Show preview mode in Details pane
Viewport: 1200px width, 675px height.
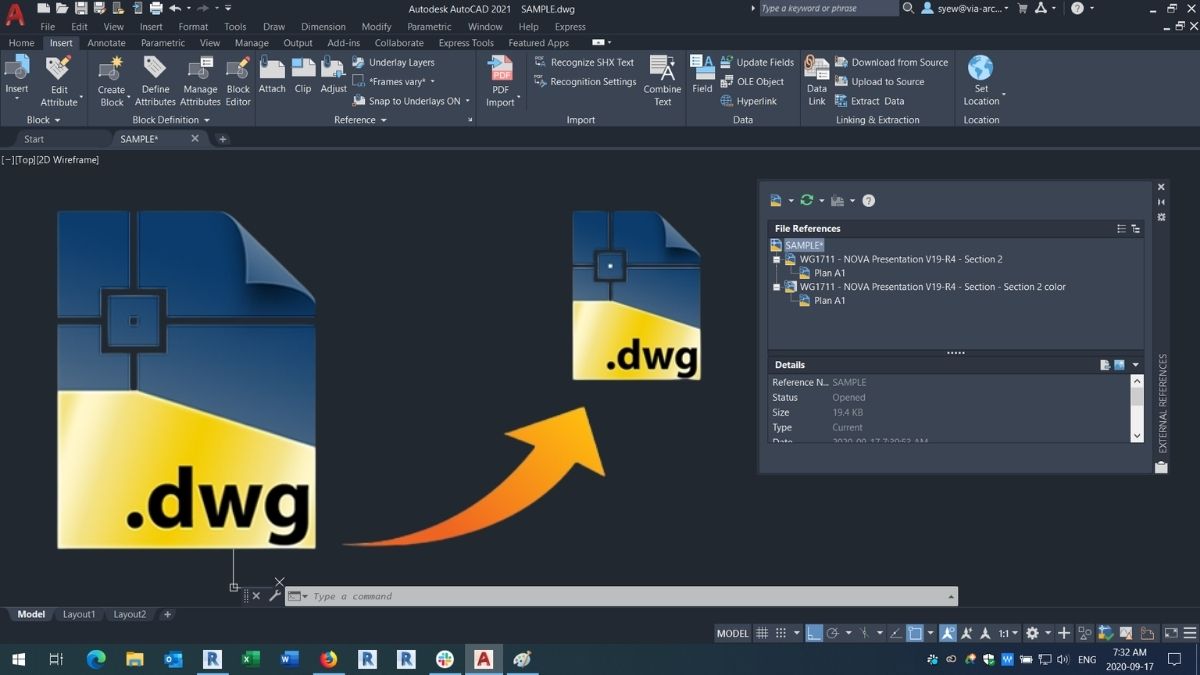[x=1119, y=365]
